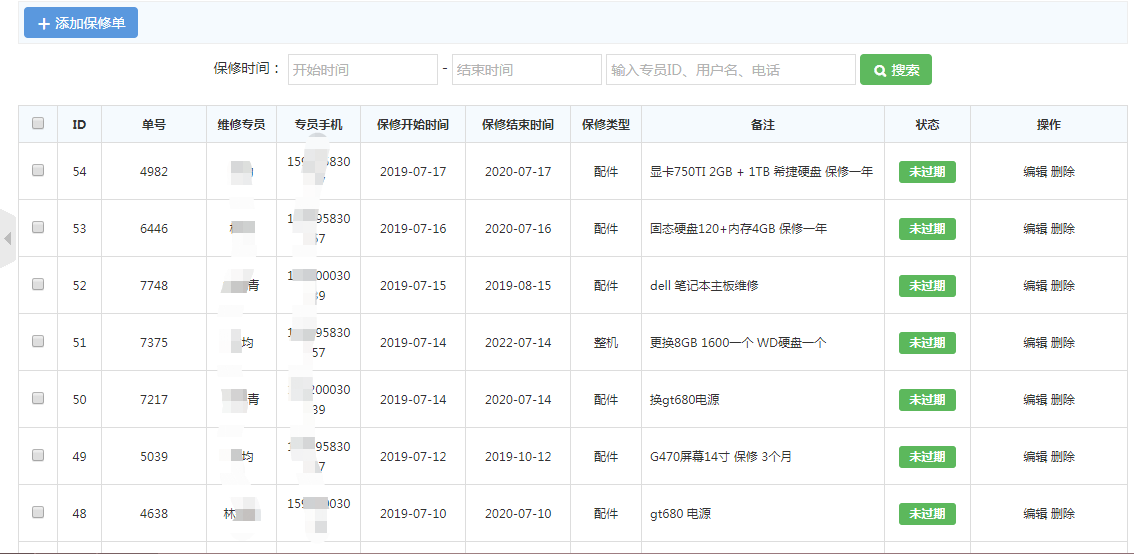This screenshot has width=1134, height=554.
Task: Select the note 更换8GB 1600一个 WD硬盘一个
Action: [738, 342]
